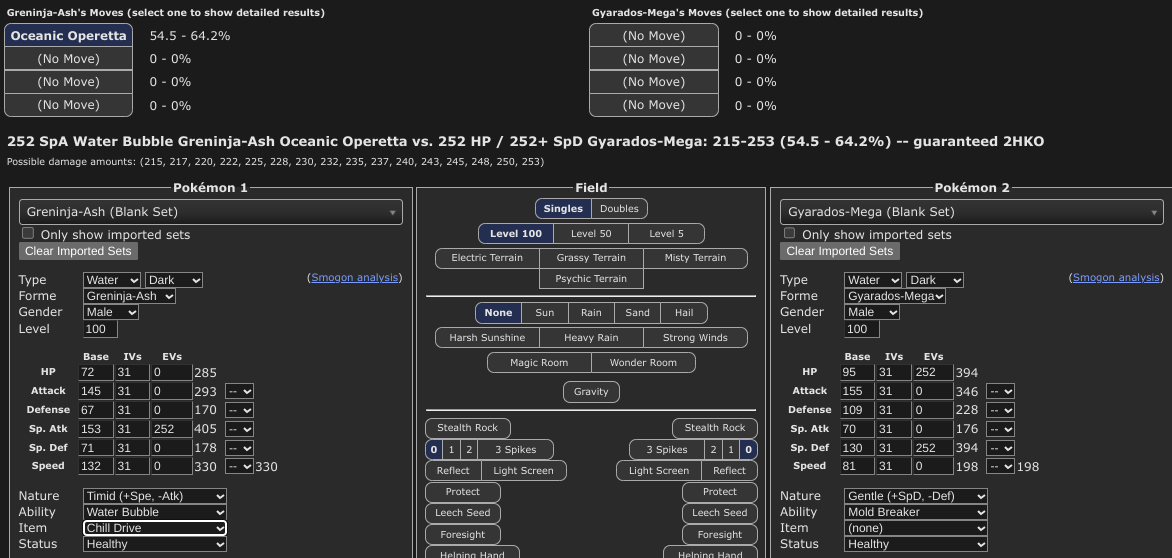
Task: Toggle Magic Room field effect
Action: 539,363
